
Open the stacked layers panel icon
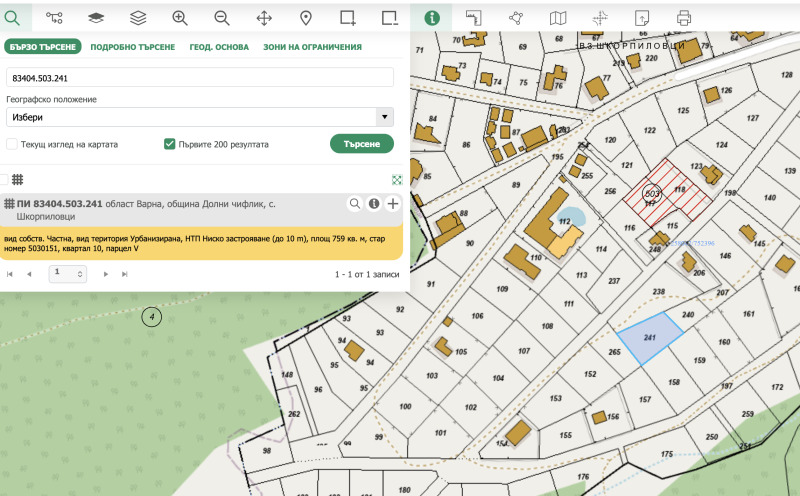(x=138, y=17)
